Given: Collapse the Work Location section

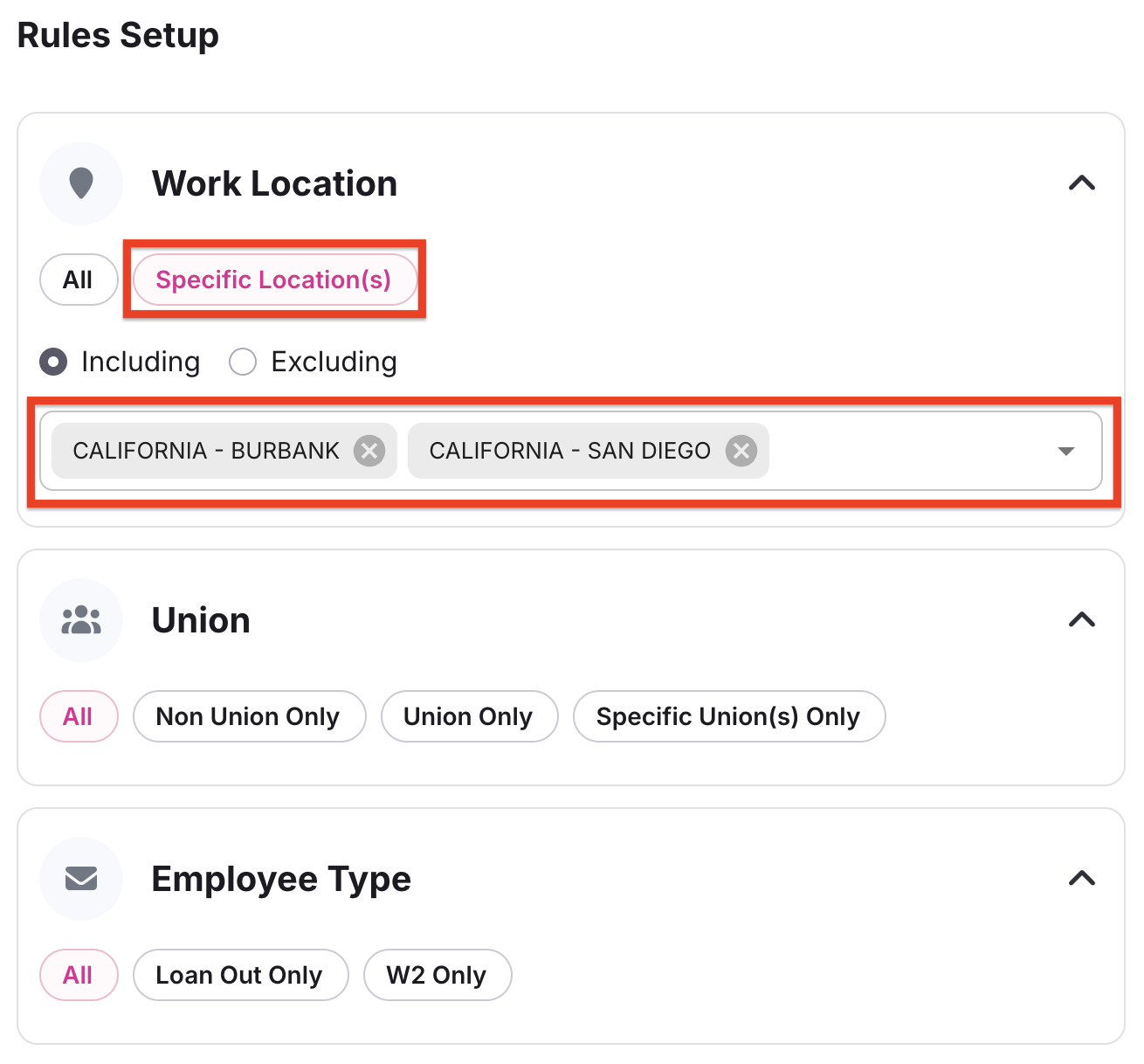Looking at the screenshot, I should coord(1082,183).
